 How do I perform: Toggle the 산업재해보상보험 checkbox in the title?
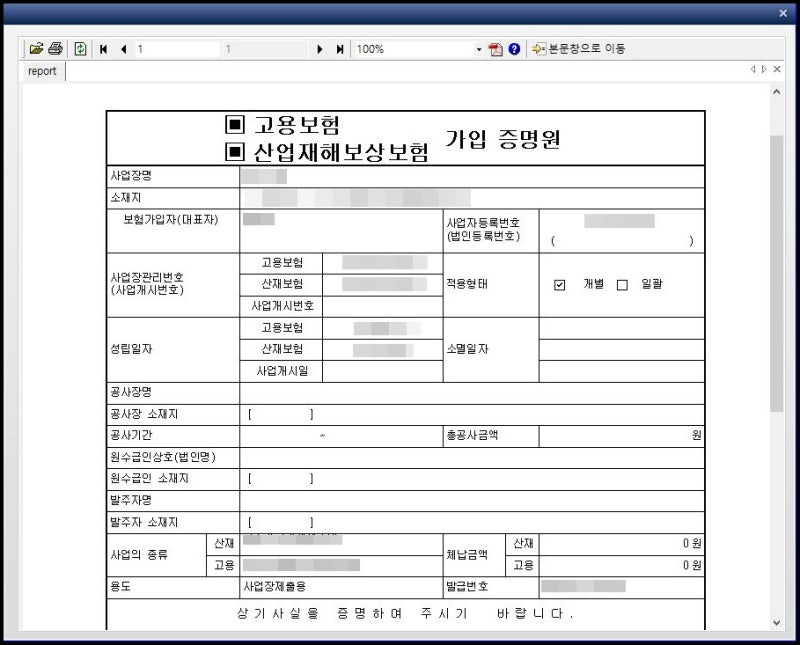235,152
